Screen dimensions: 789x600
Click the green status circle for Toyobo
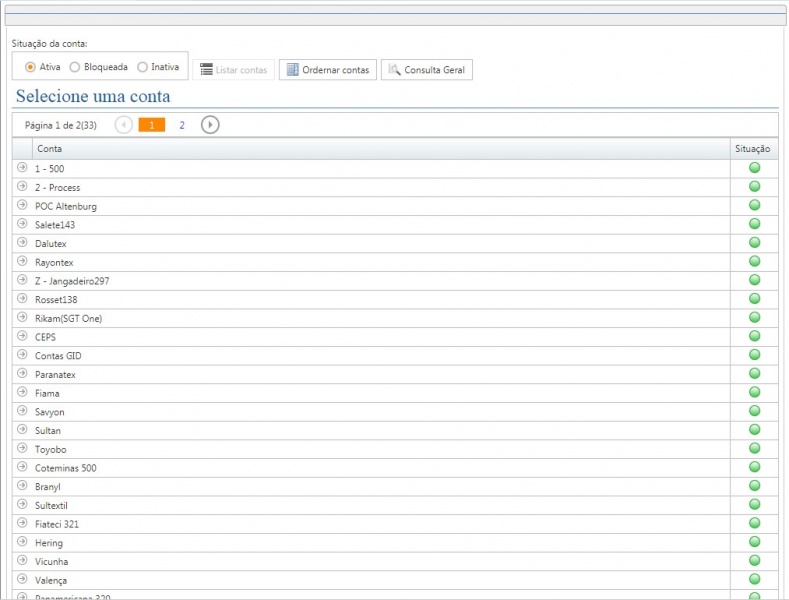[x=754, y=449]
